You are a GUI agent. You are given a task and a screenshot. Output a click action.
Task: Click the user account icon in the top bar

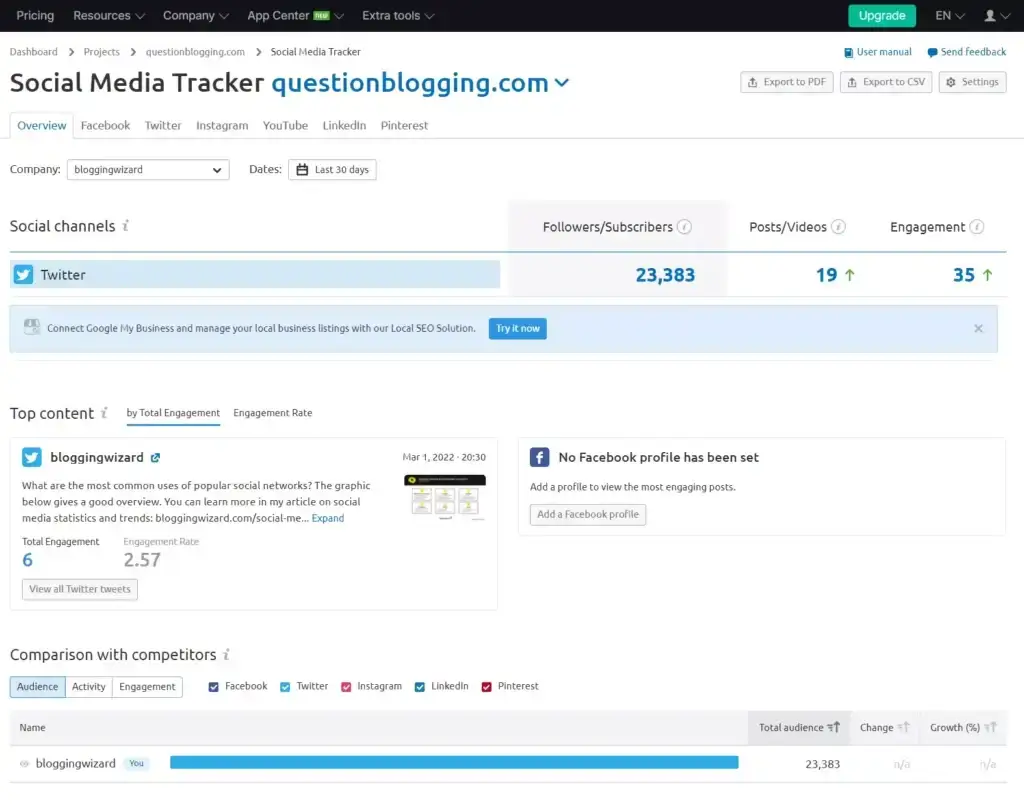tap(989, 15)
